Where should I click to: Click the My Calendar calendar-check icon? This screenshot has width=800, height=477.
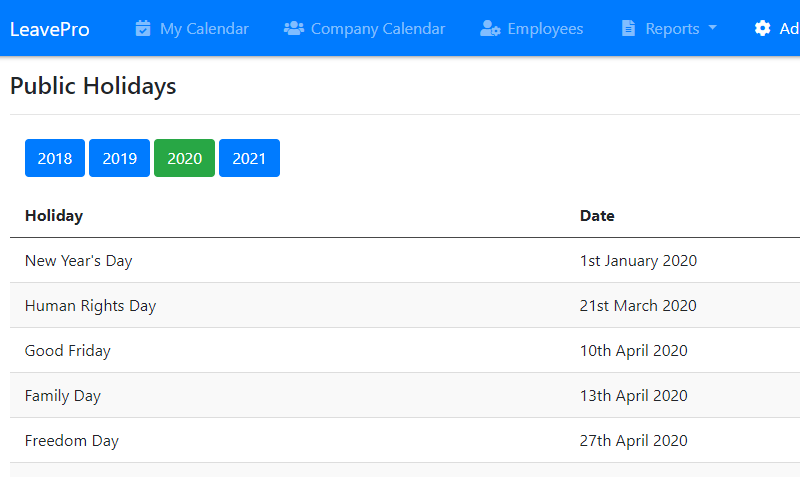[143, 28]
